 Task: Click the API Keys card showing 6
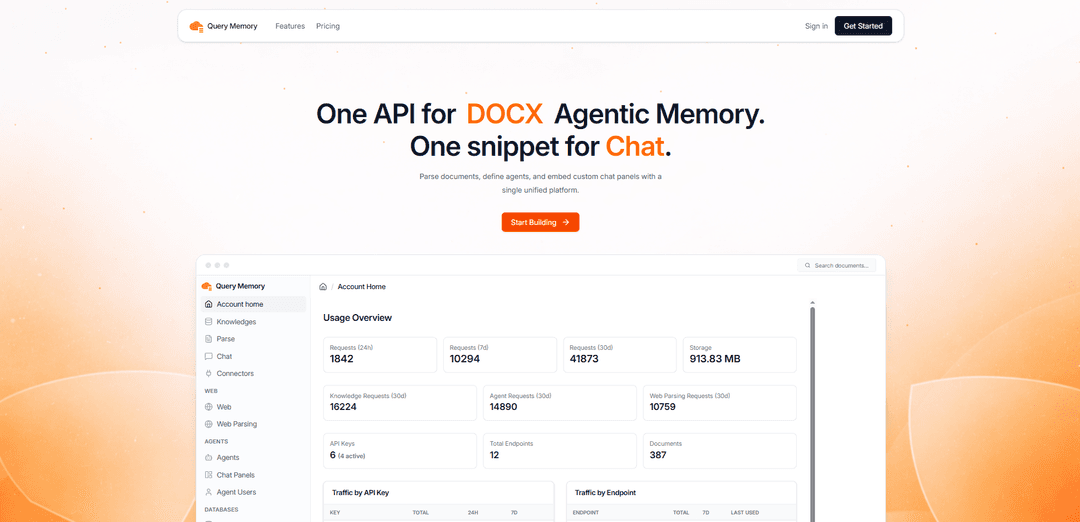pyautogui.click(x=400, y=451)
